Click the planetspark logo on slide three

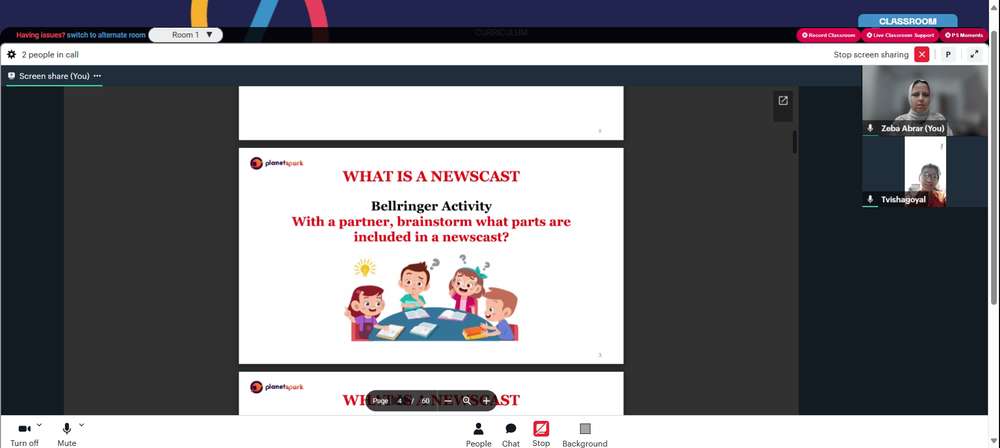277,163
